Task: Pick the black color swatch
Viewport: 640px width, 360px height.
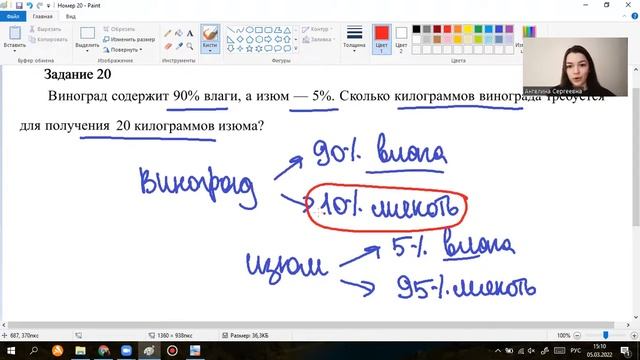Action: [x=416, y=29]
